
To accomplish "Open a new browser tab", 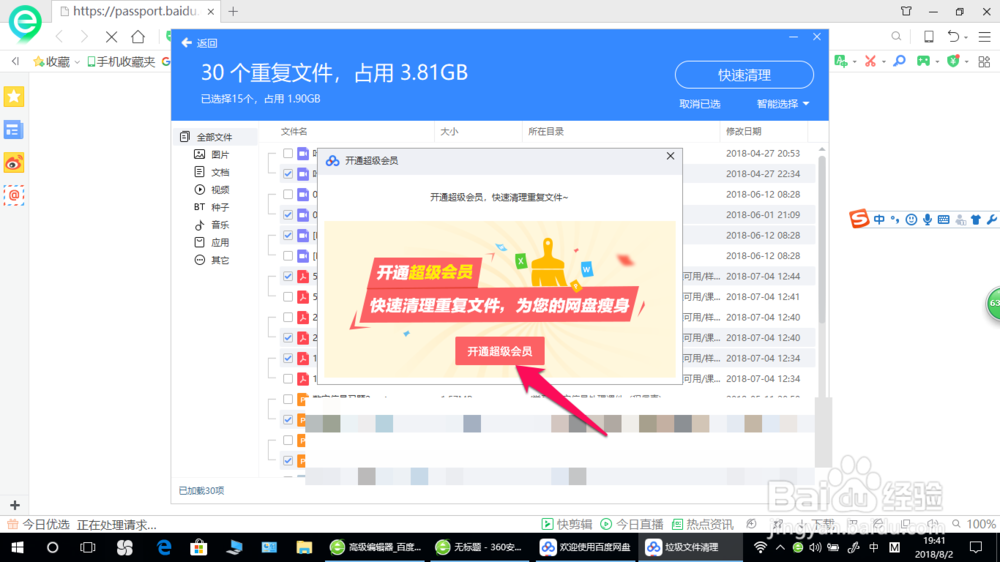I will (x=233, y=11).
